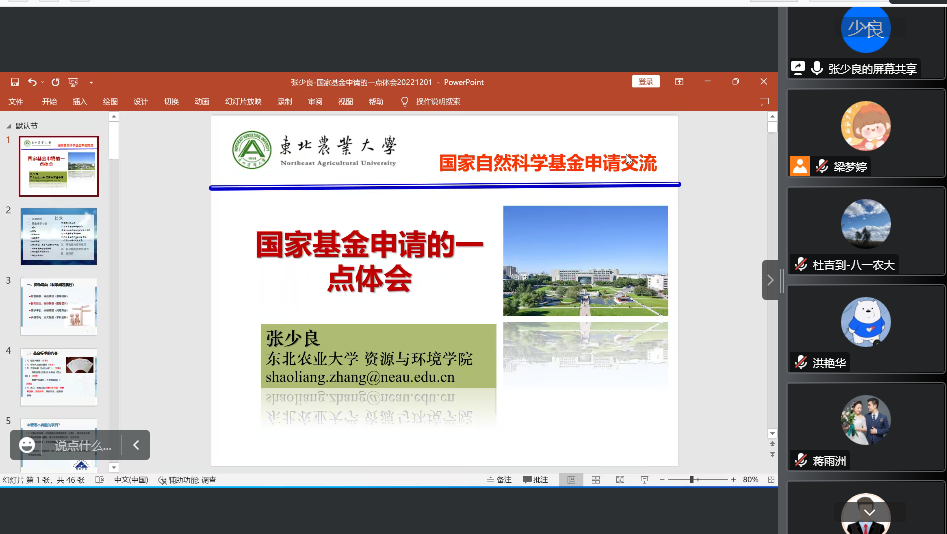The height and width of the screenshot is (534, 947).
Task: Open the 插入 ribbon tab
Action: (x=80, y=101)
